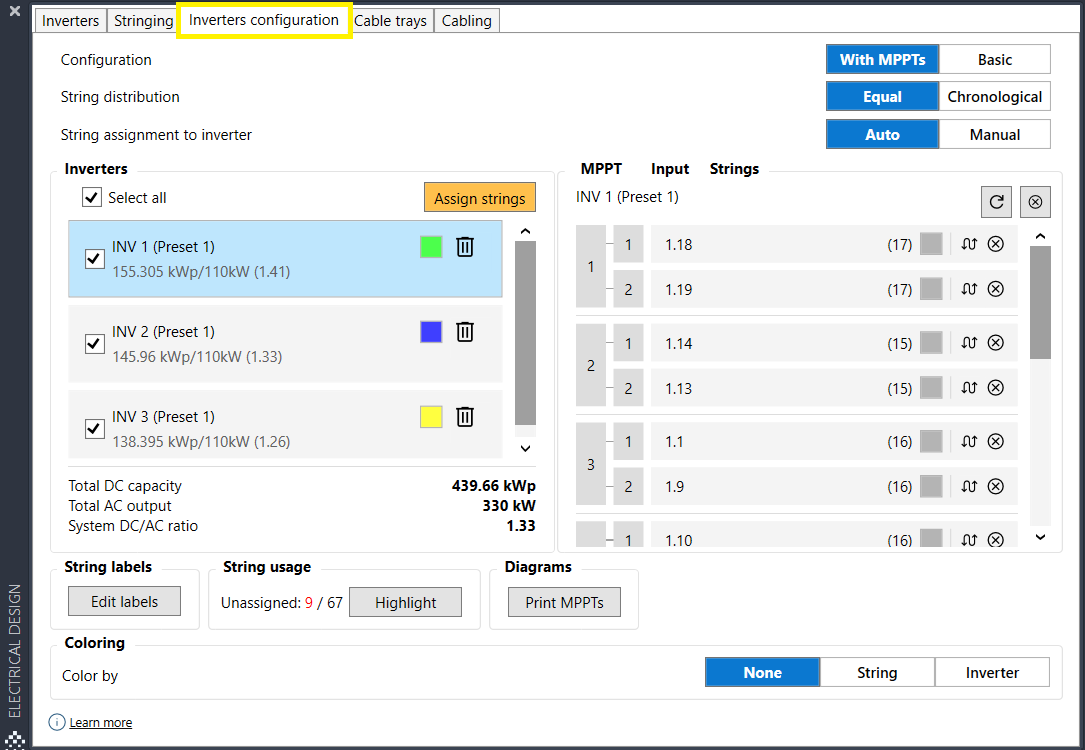Remove string 1.14 from MPPT 2

coord(995,342)
